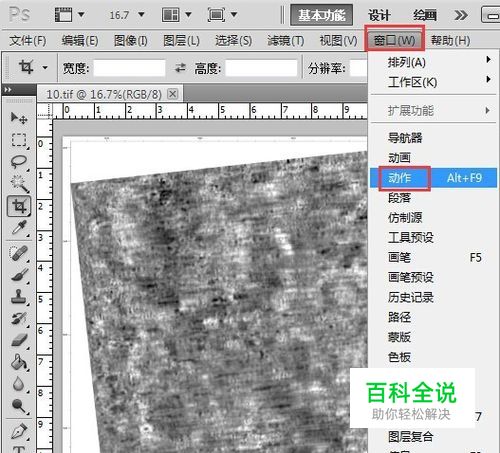This screenshot has width=500, height=453.
Task: Select the Rectangular Marquee tool
Action: click(x=19, y=140)
